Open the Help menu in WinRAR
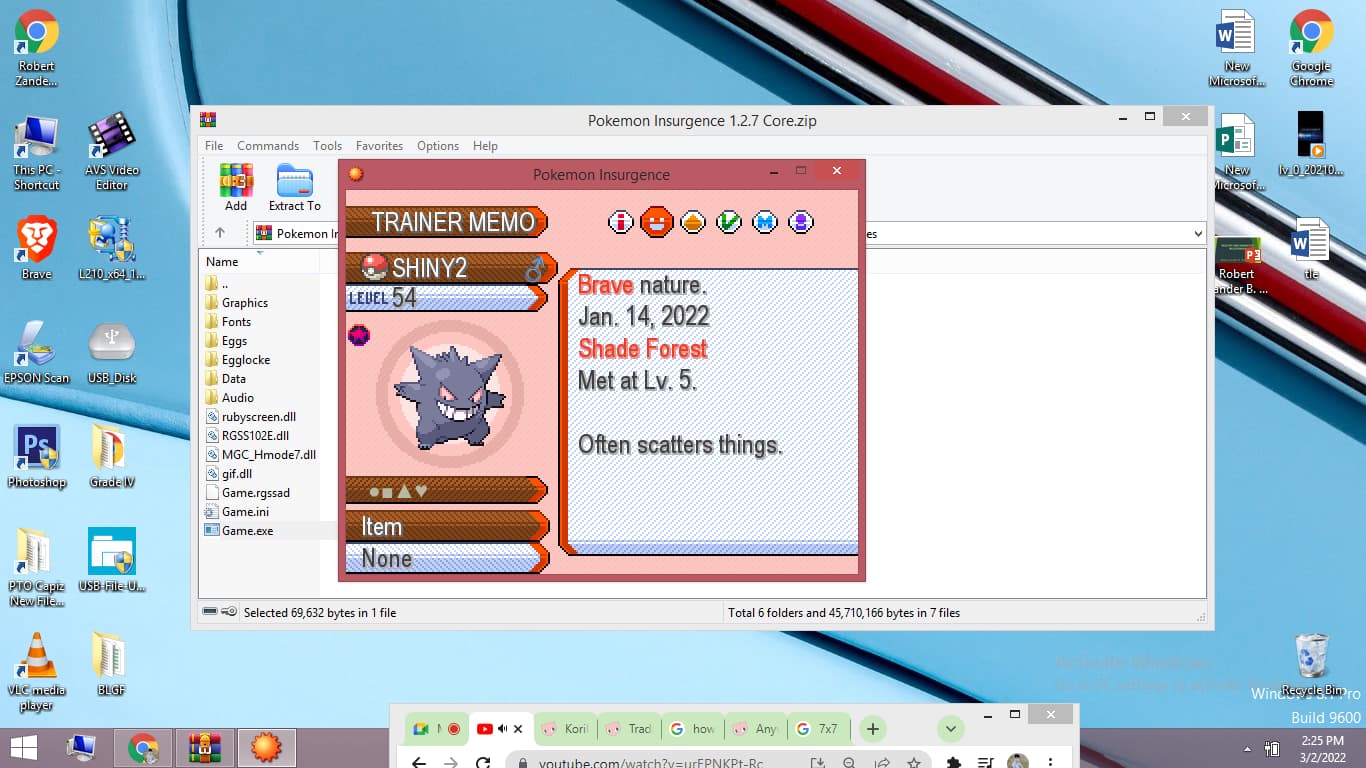Screen dimensions: 1366x768 485,146
